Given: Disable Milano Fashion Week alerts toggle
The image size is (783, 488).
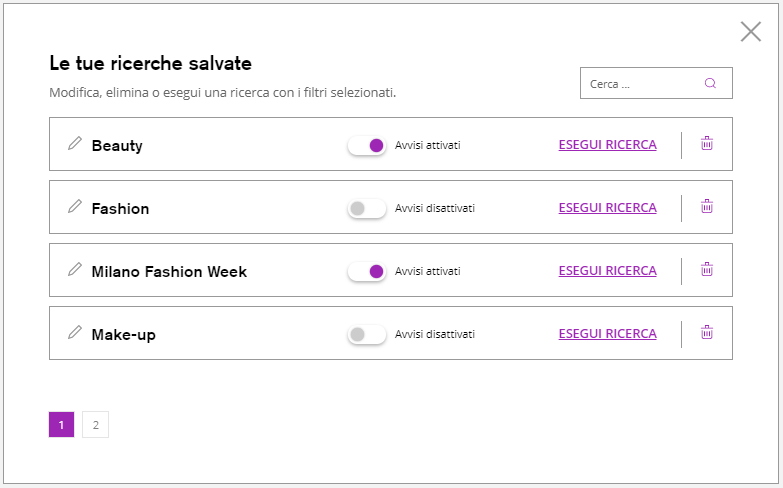Looking at the screenshot, I should [367, 272].
